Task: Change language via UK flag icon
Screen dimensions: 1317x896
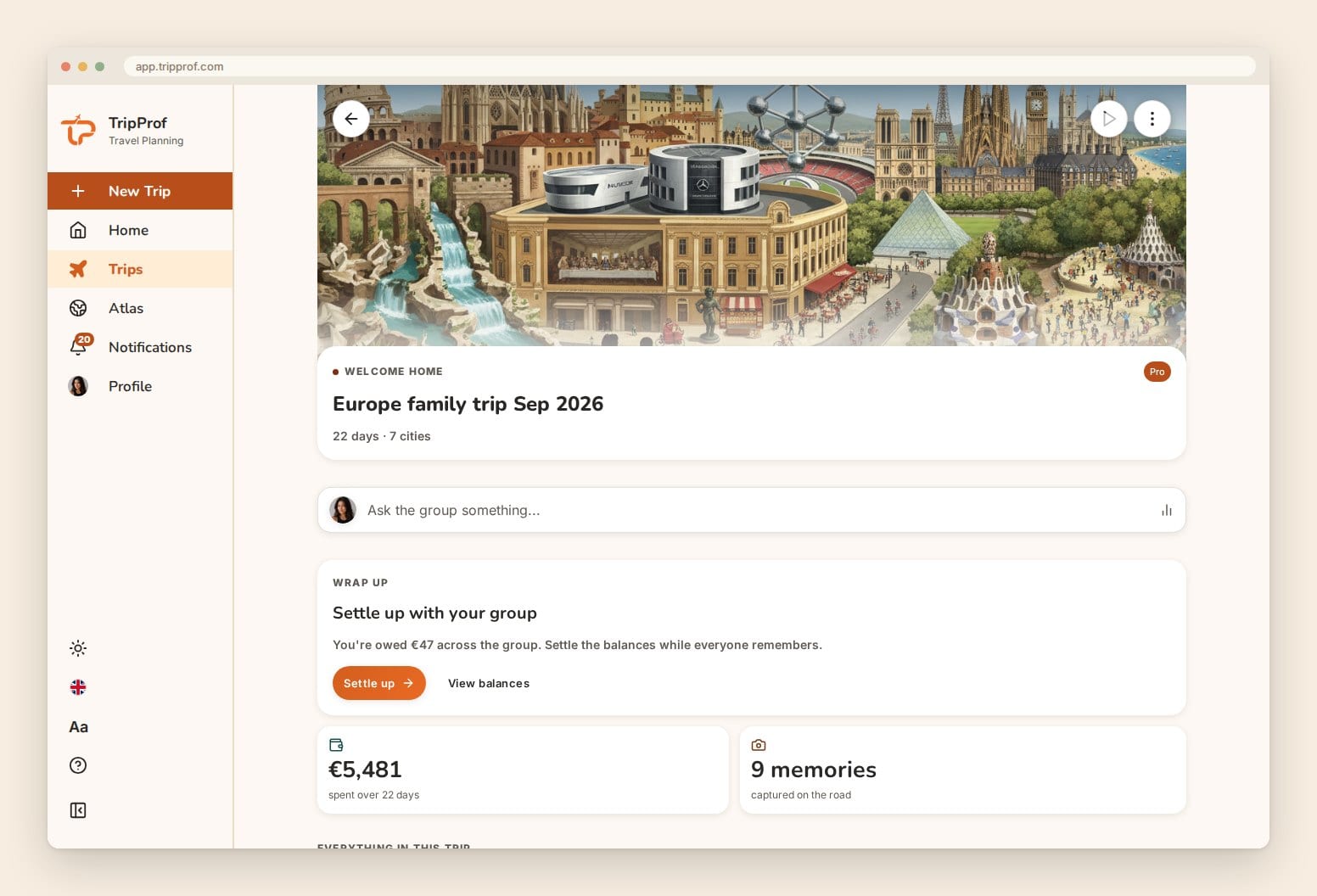Action: pos(78,687)
